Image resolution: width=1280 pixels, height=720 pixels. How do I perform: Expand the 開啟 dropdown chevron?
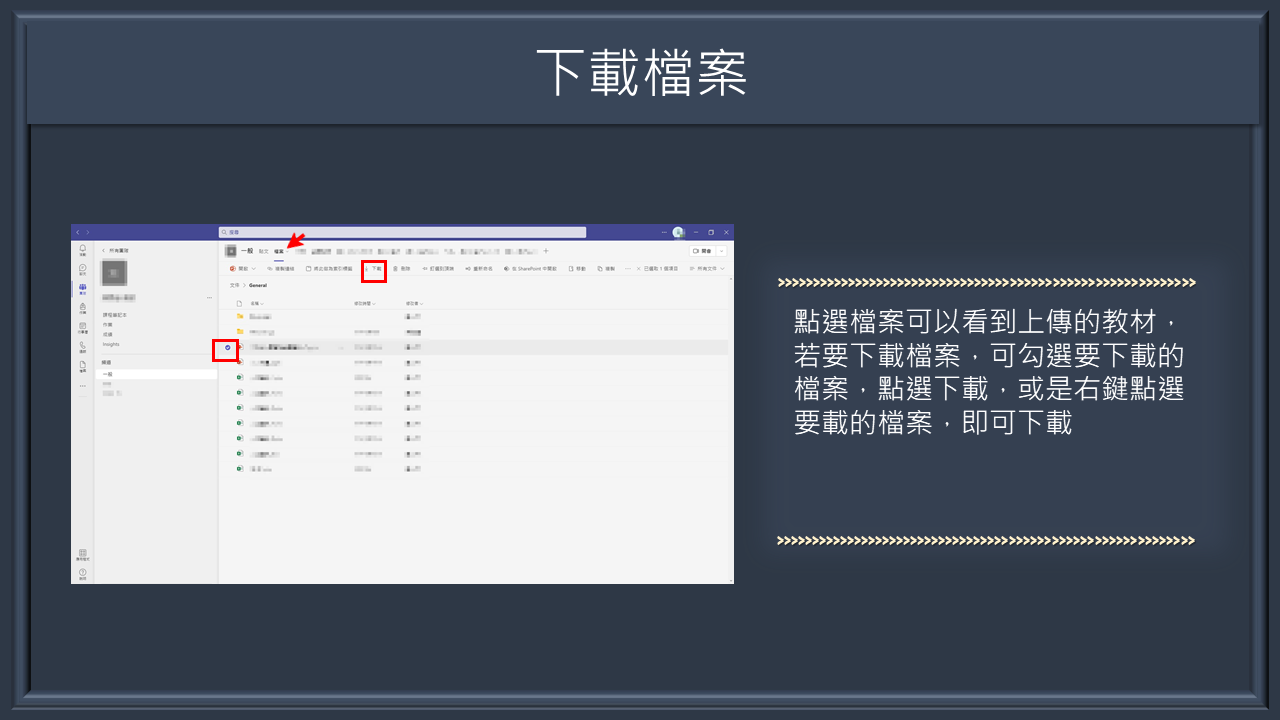253,268
